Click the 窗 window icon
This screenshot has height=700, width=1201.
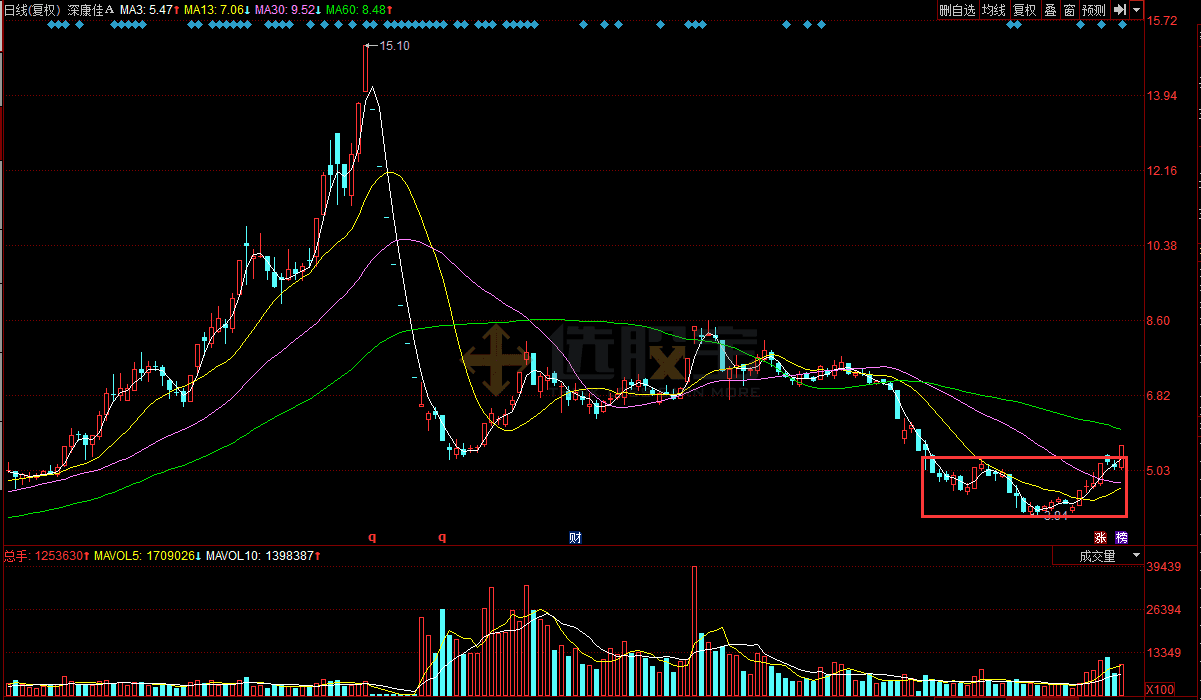point(1069,10)
